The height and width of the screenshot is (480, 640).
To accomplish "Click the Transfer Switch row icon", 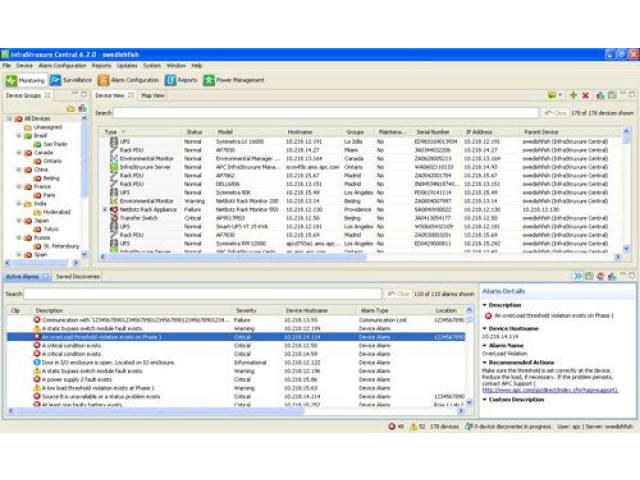I will point(114,218).
